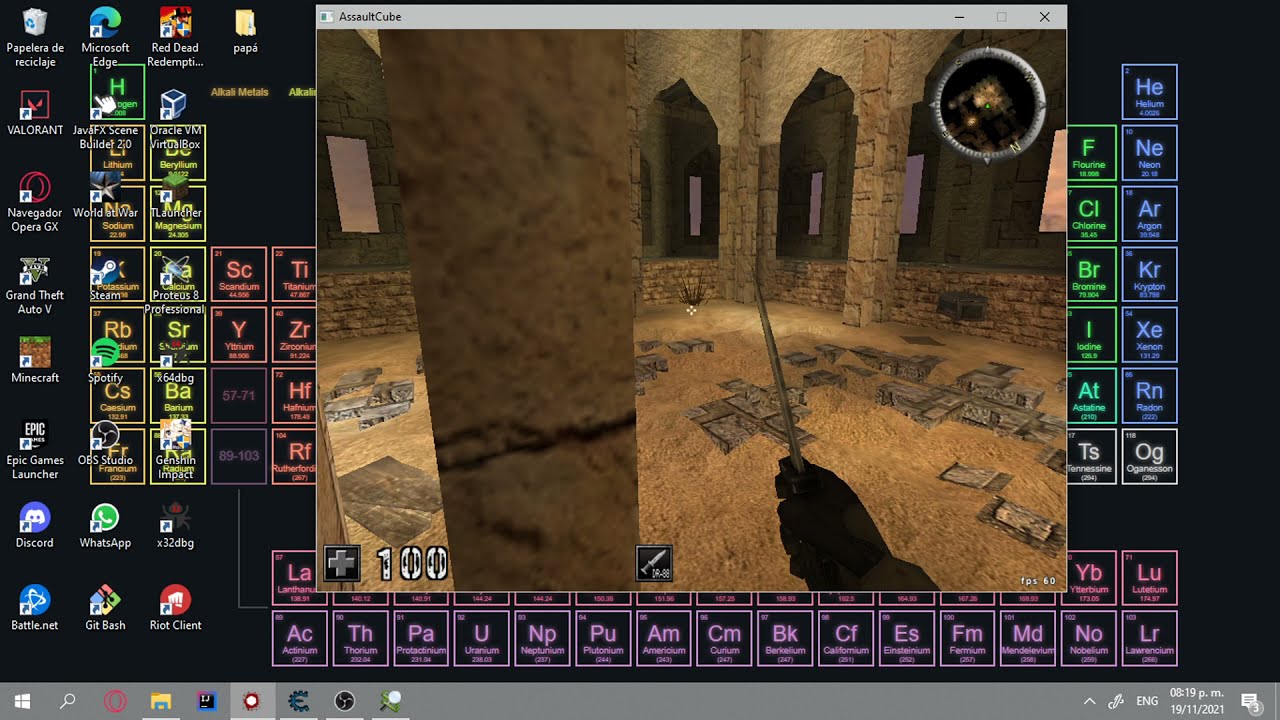
Task: Select the Steam desktop shortcut
Action: 105,279
